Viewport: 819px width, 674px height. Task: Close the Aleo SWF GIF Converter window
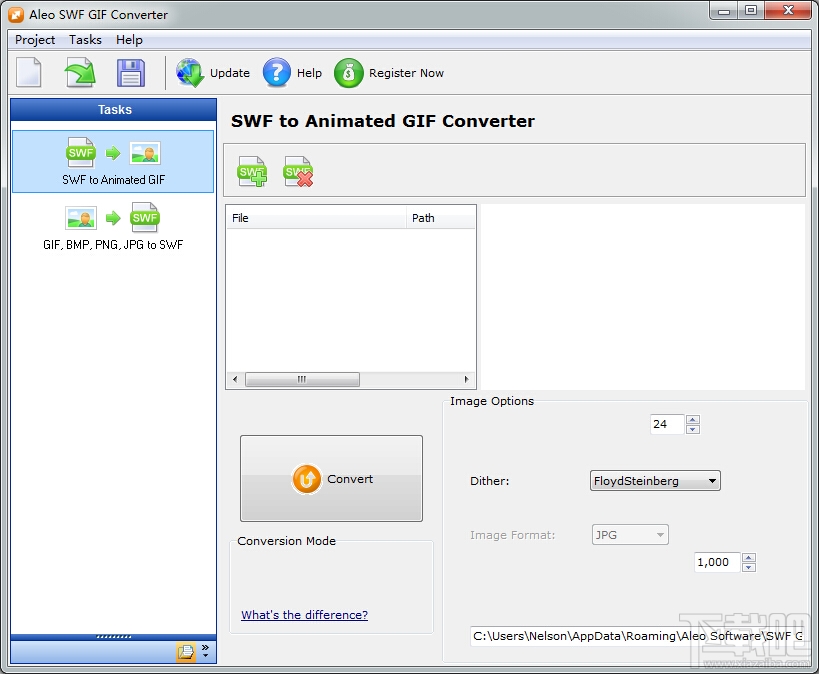788,11
